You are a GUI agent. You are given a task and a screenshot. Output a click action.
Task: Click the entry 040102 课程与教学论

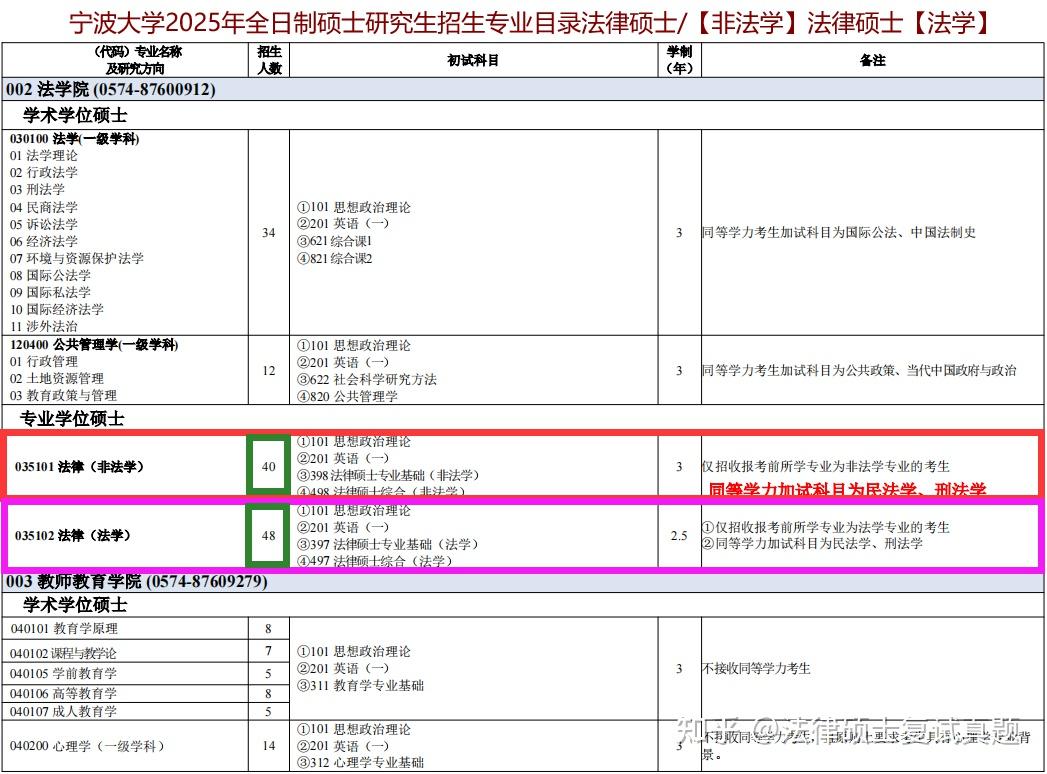[63, 653]
